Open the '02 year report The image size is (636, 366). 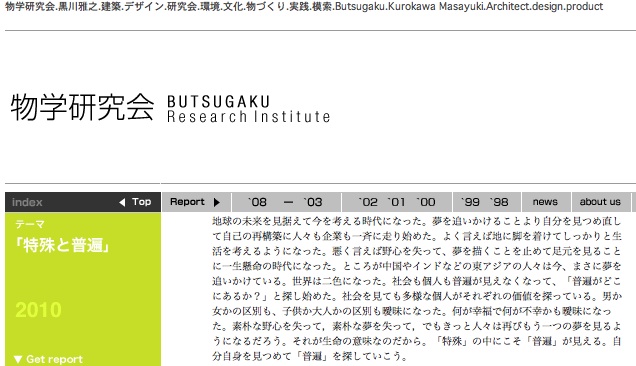coord(368,202)
